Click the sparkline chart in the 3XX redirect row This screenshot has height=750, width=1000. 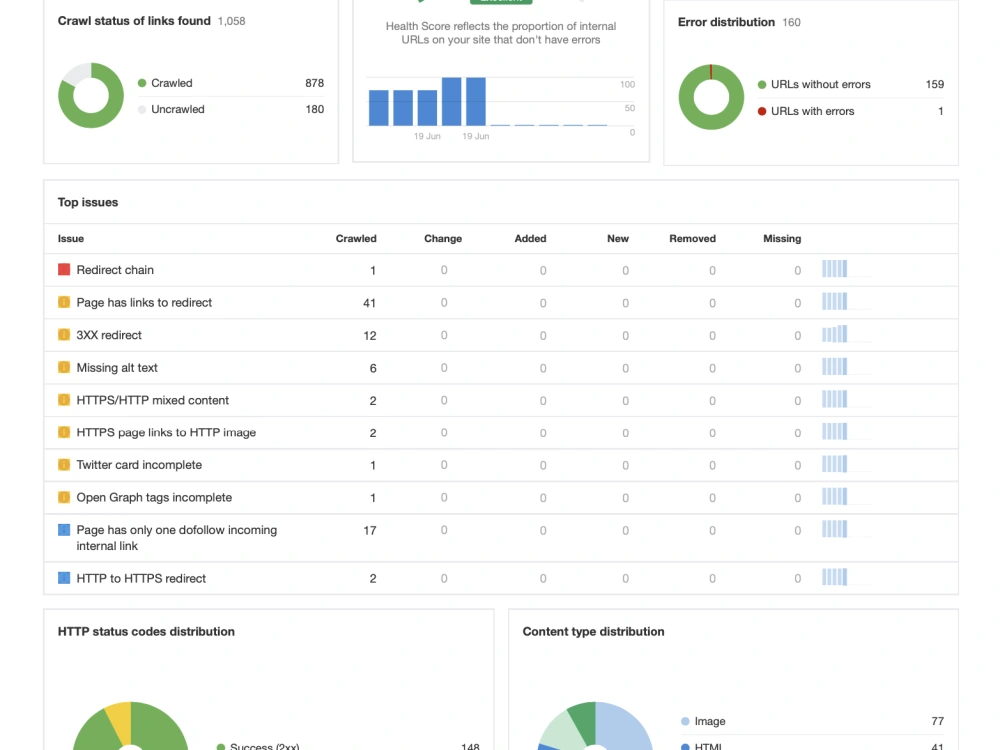pyautogui.click(x=834, y=334)
